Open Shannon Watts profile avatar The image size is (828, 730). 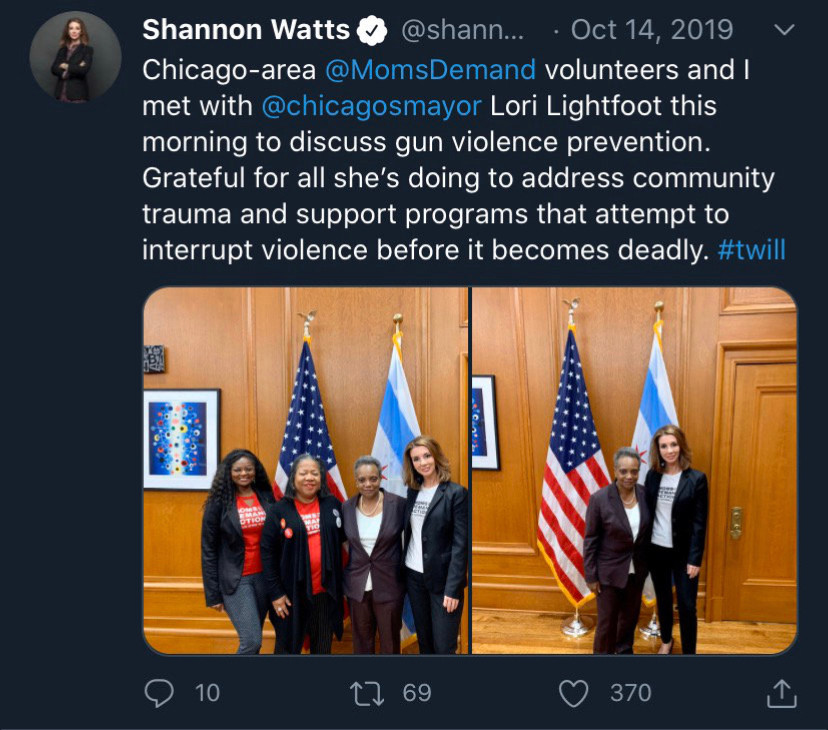click(76, 57)
